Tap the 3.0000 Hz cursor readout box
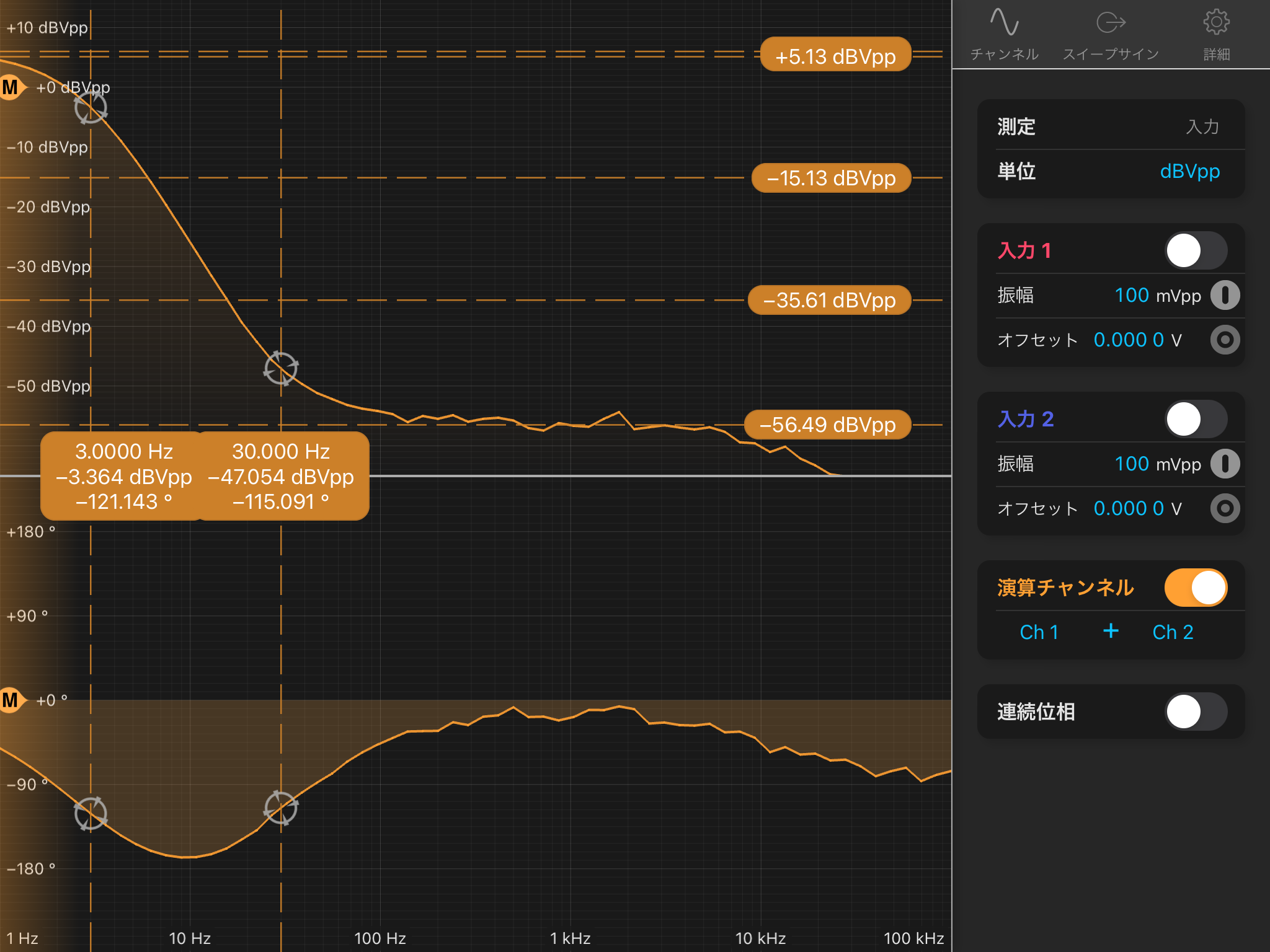 coord(123,476)
